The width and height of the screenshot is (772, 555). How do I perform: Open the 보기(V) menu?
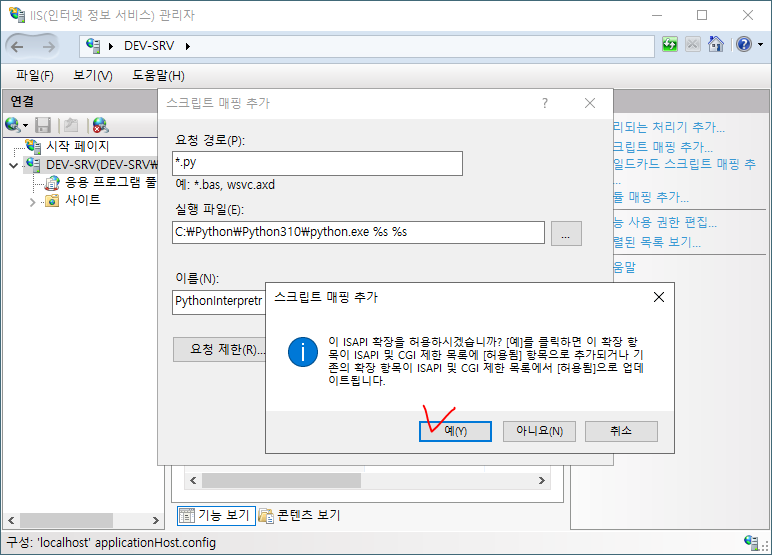(93, 75)
